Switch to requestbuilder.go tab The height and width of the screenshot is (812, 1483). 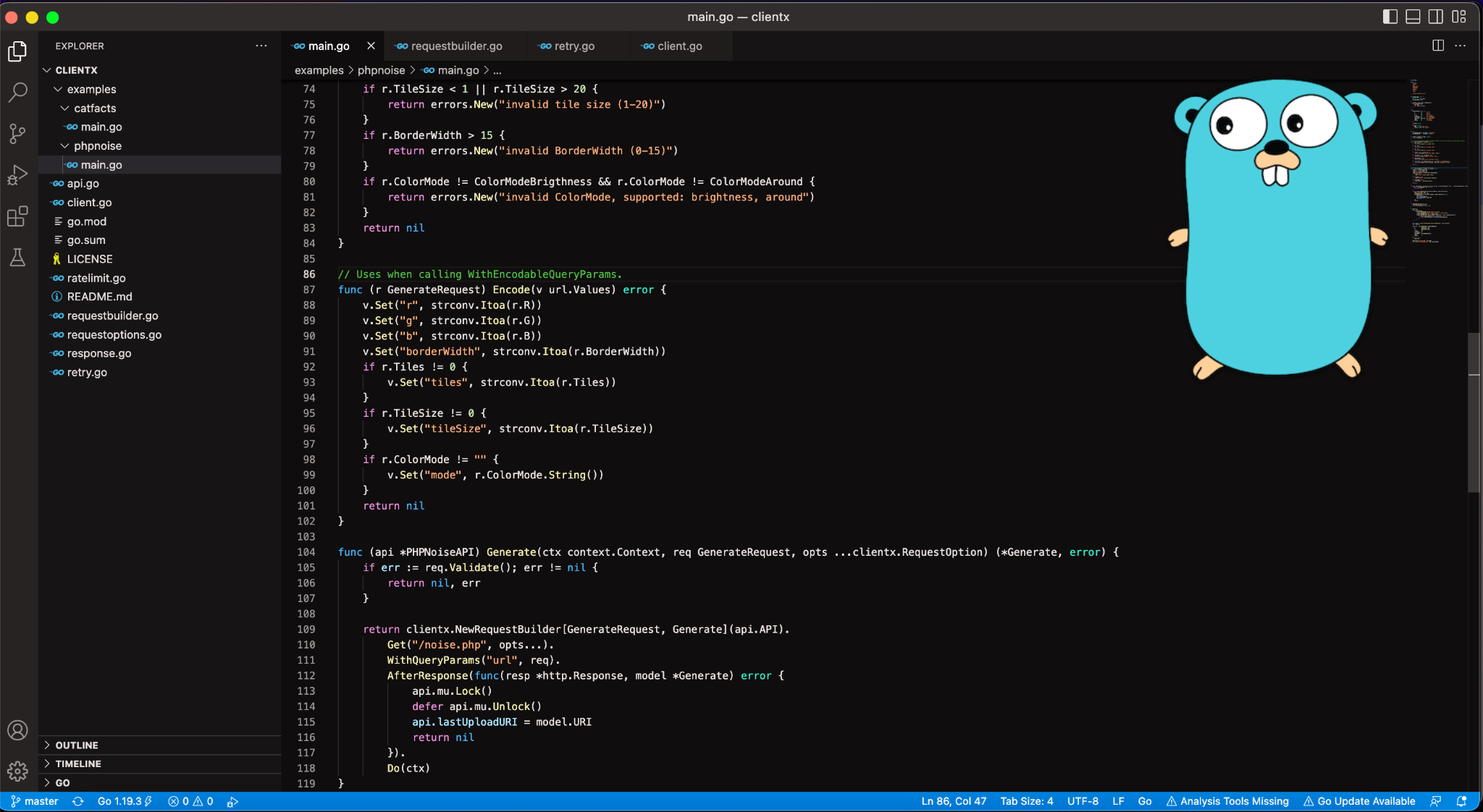[456, 46]
